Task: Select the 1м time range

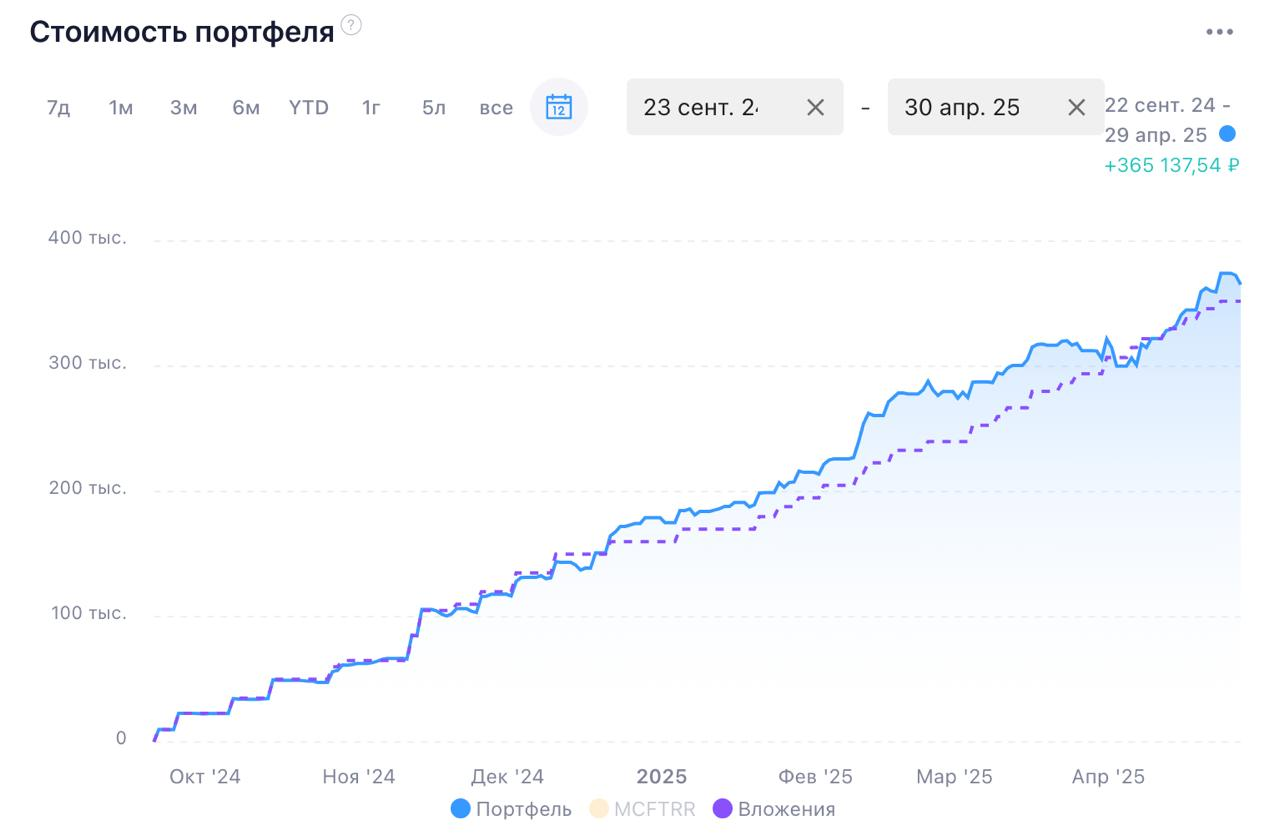Action: click(121, 107)
